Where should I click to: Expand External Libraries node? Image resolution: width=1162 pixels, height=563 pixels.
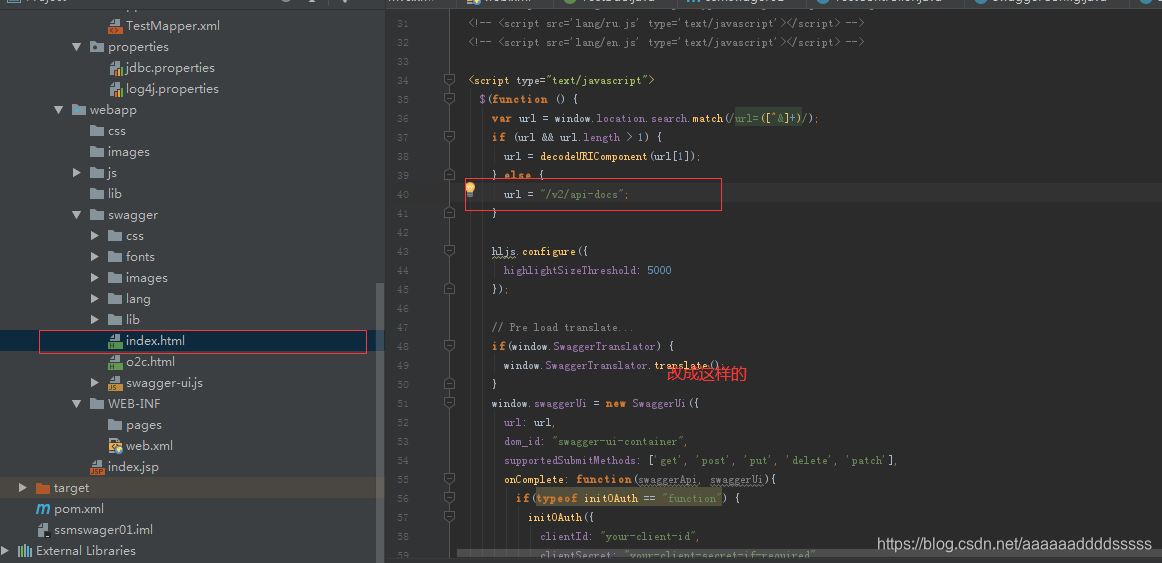pos(4,551)
